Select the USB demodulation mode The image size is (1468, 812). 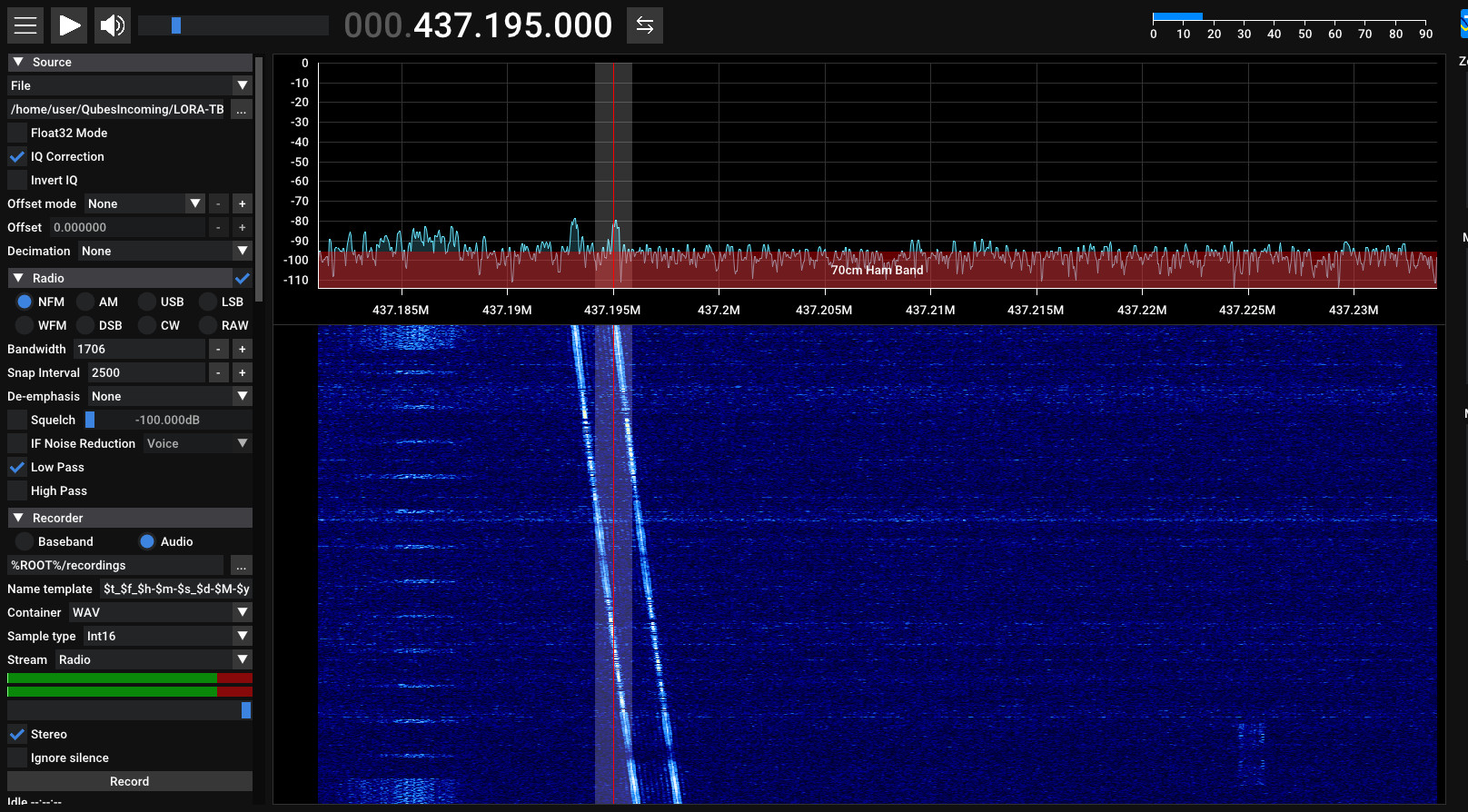[x=147, y=302]
